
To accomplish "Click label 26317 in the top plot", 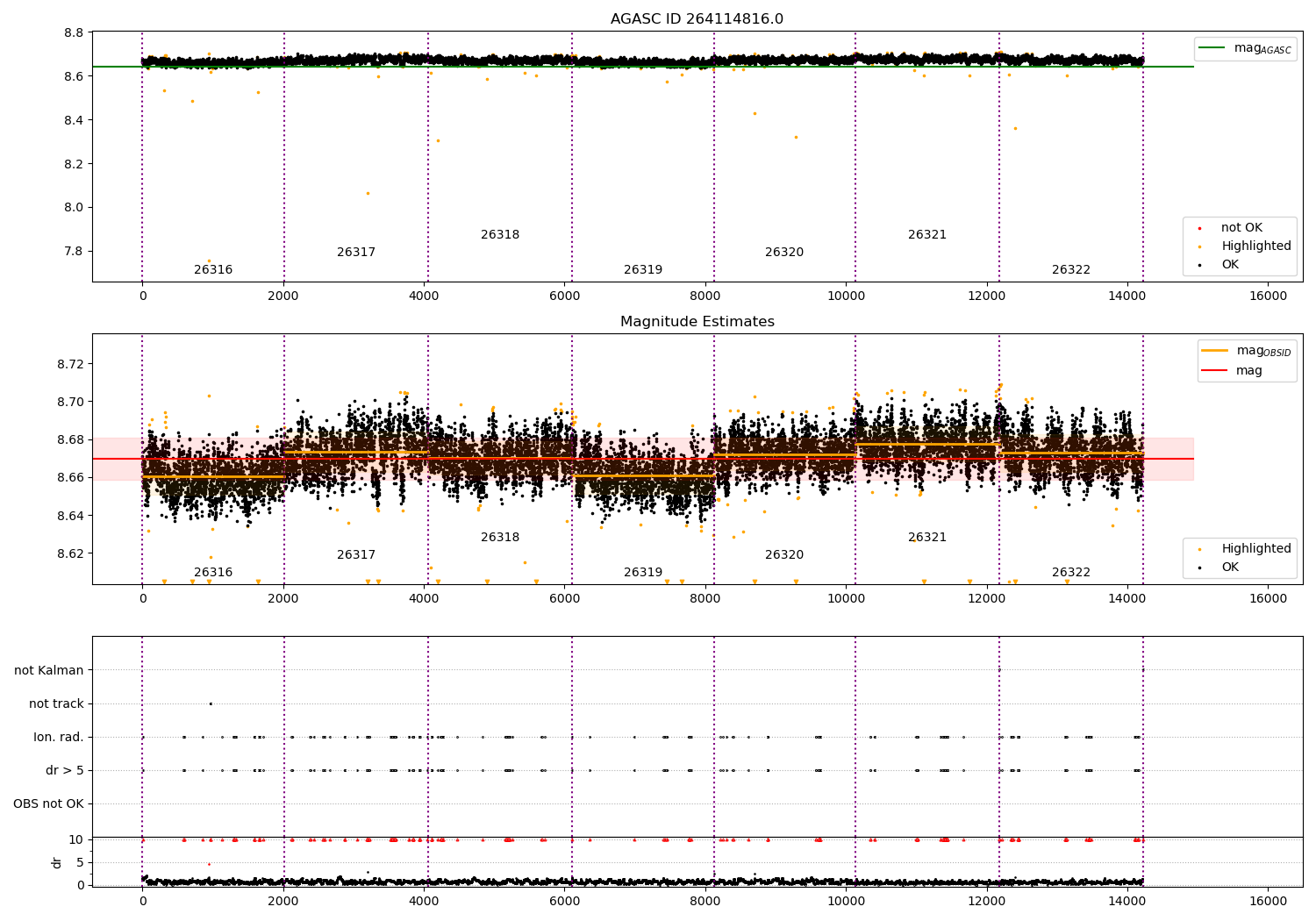I will pos(356,253).
